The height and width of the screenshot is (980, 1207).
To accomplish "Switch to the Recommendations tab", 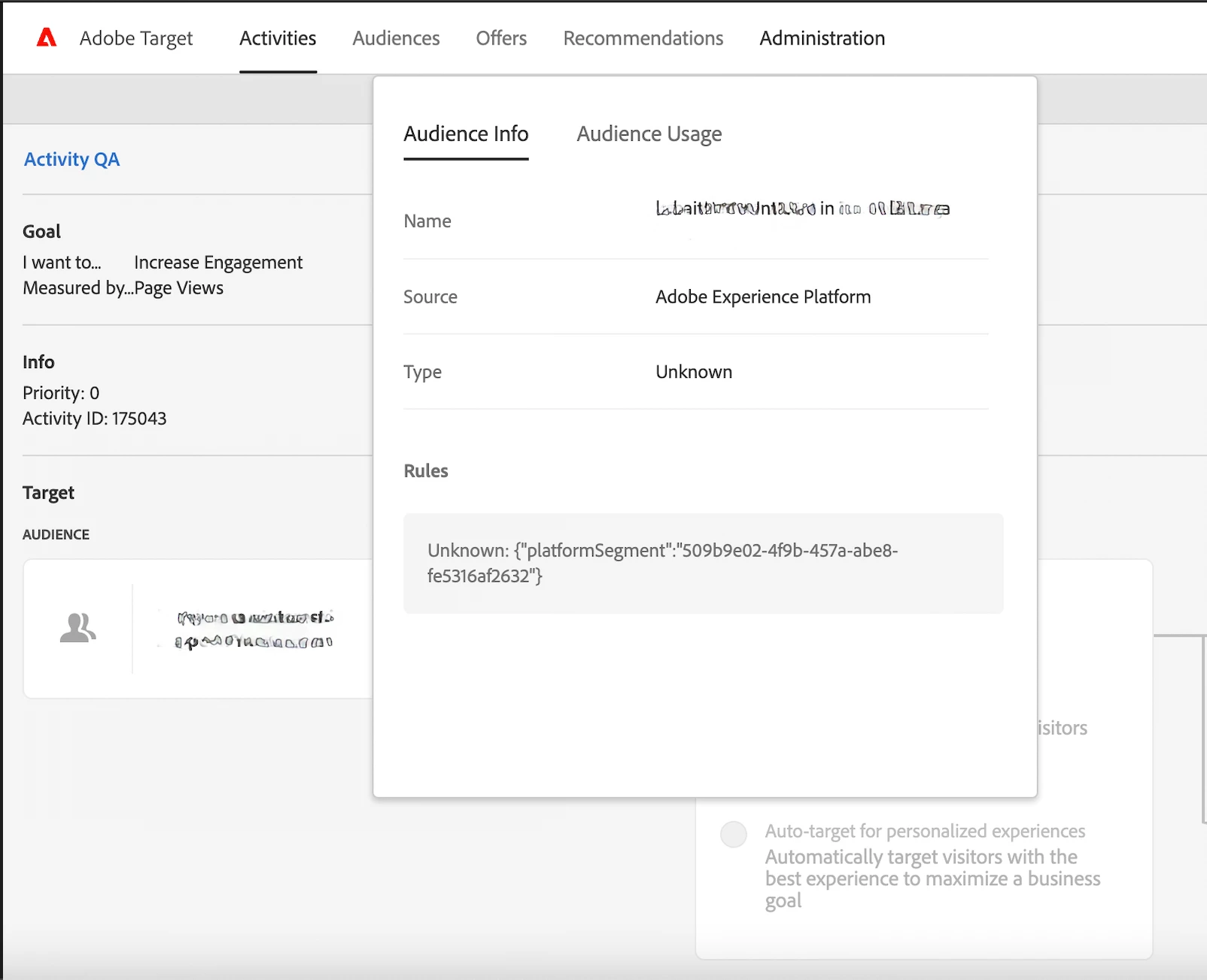I will point(643,38).
